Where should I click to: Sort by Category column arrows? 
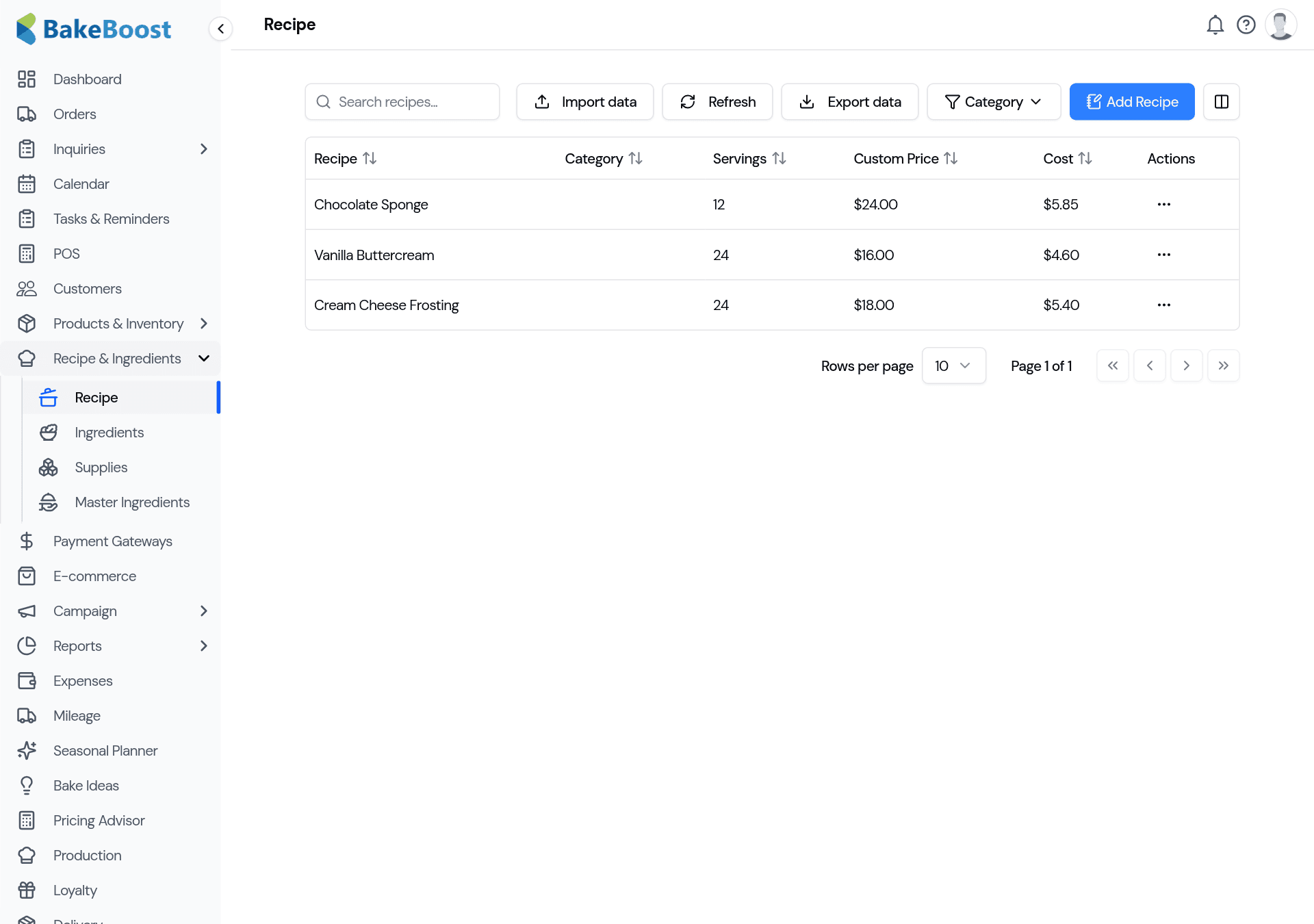tap(636, 159)
